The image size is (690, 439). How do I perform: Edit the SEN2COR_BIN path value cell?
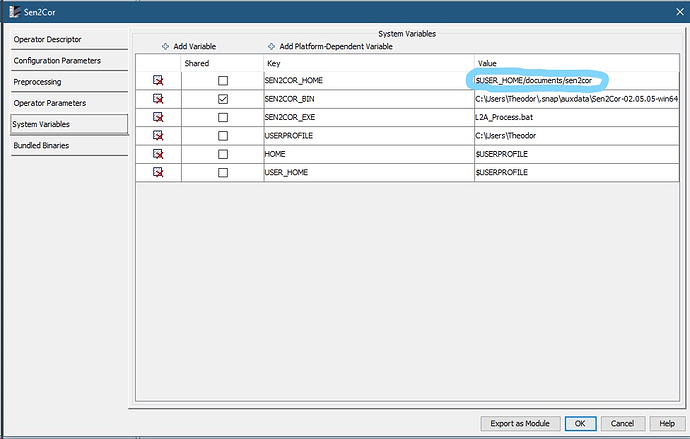(x=576, y=99)
